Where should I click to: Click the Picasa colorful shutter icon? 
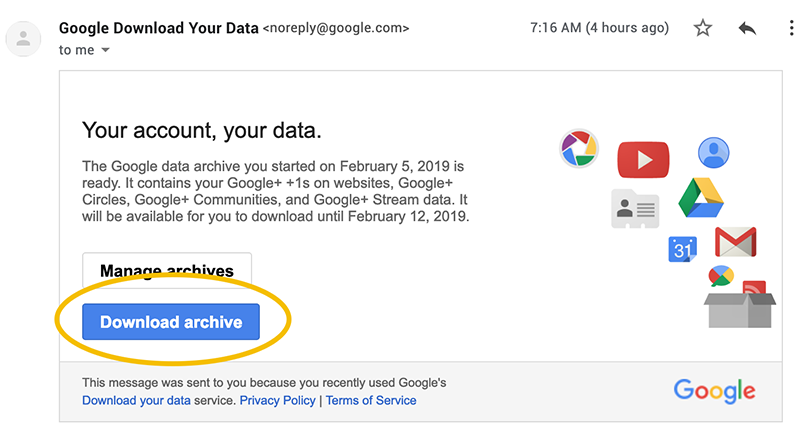click(579, 149)
